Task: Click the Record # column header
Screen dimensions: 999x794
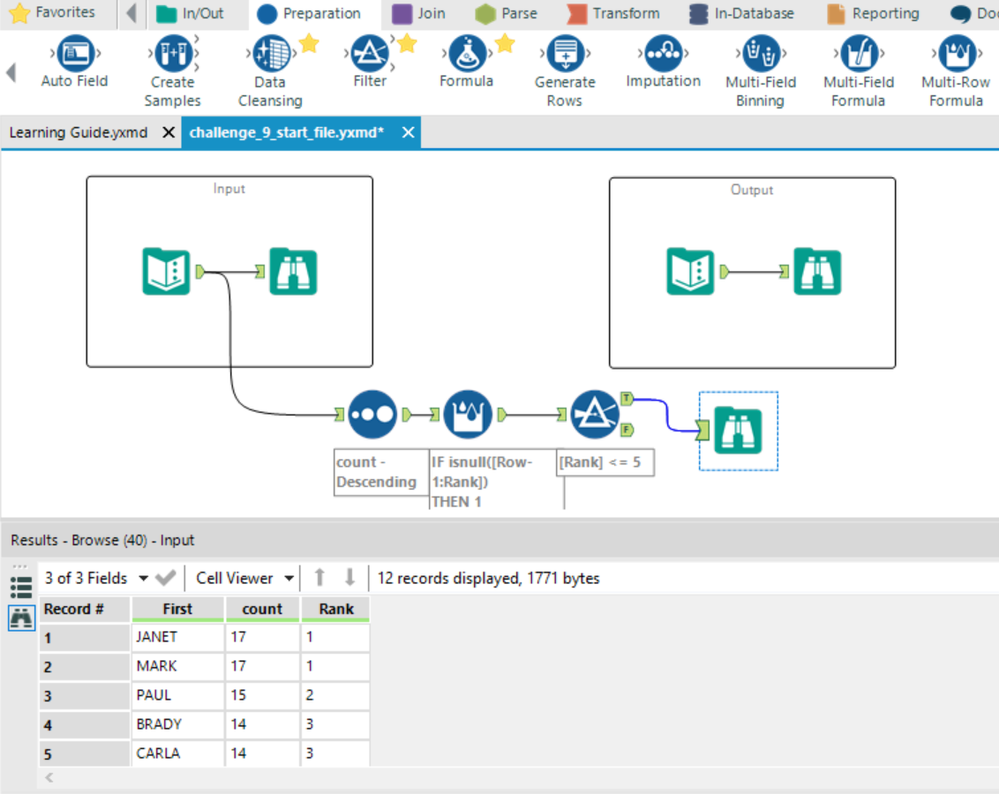Action: click(85, 609)
